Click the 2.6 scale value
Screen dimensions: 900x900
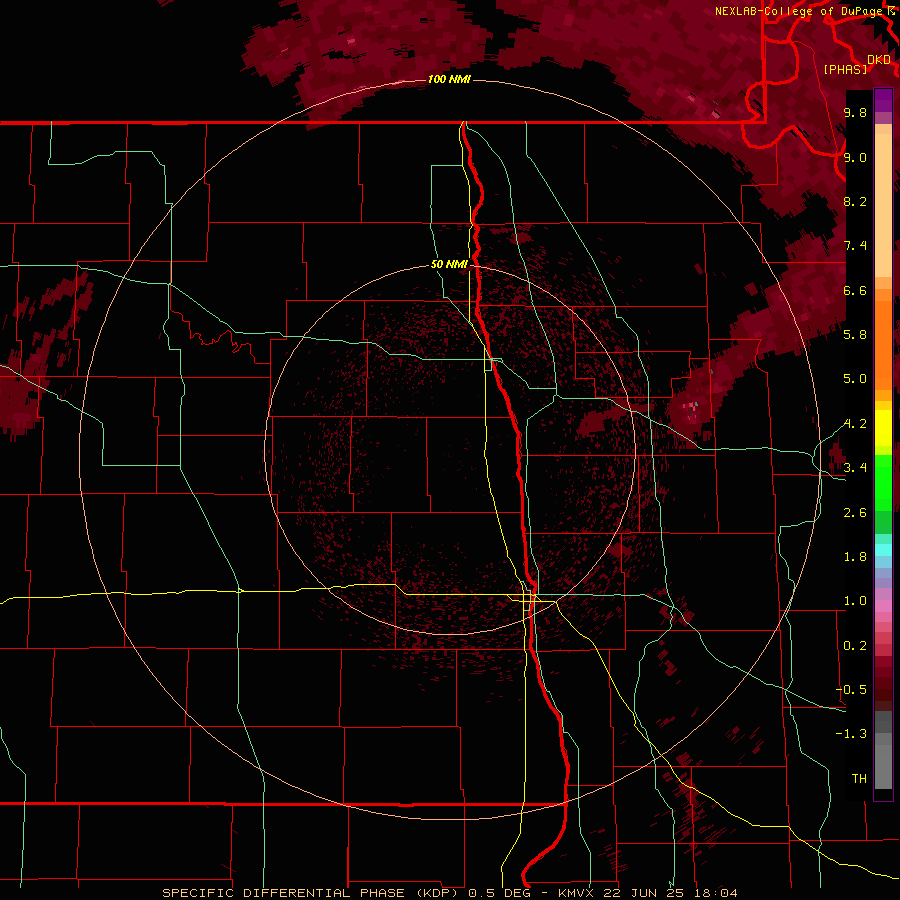855,513
